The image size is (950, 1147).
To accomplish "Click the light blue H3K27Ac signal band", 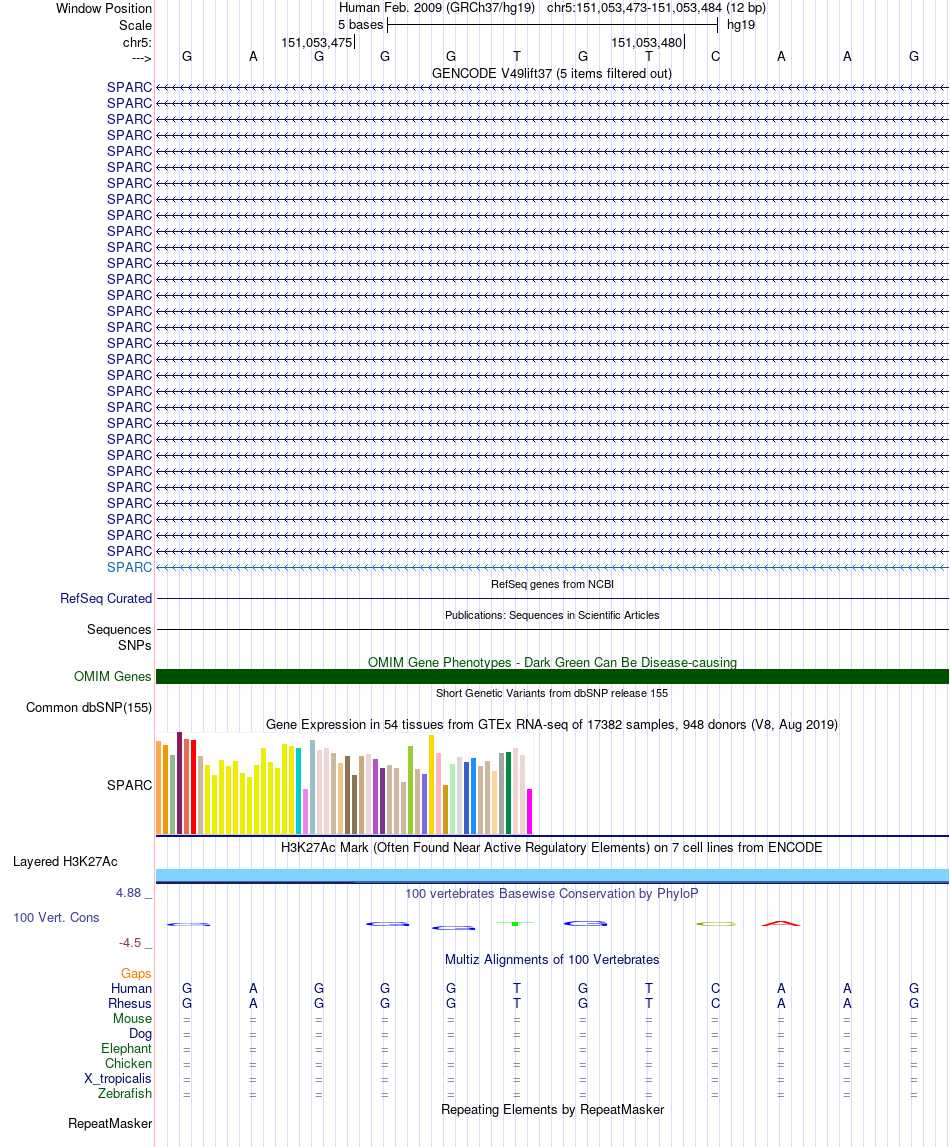I will [x=552, y=876].
